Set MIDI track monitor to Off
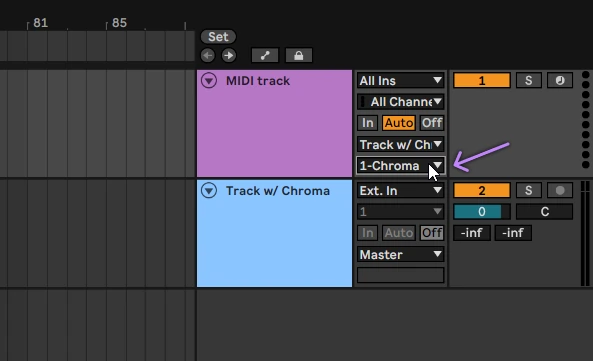This screenshot has width=593, height=361. 432,123
